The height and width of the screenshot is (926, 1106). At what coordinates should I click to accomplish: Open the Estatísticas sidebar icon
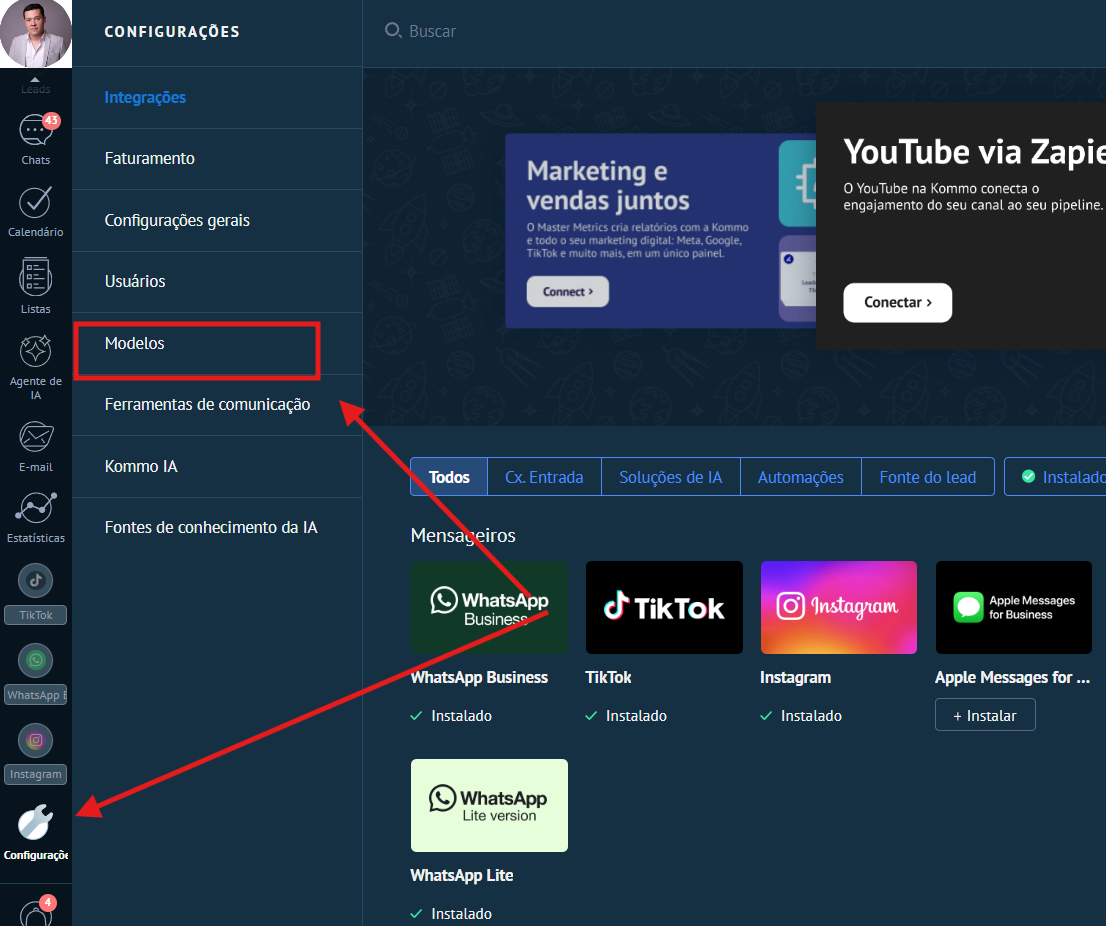tap(35, 517)
